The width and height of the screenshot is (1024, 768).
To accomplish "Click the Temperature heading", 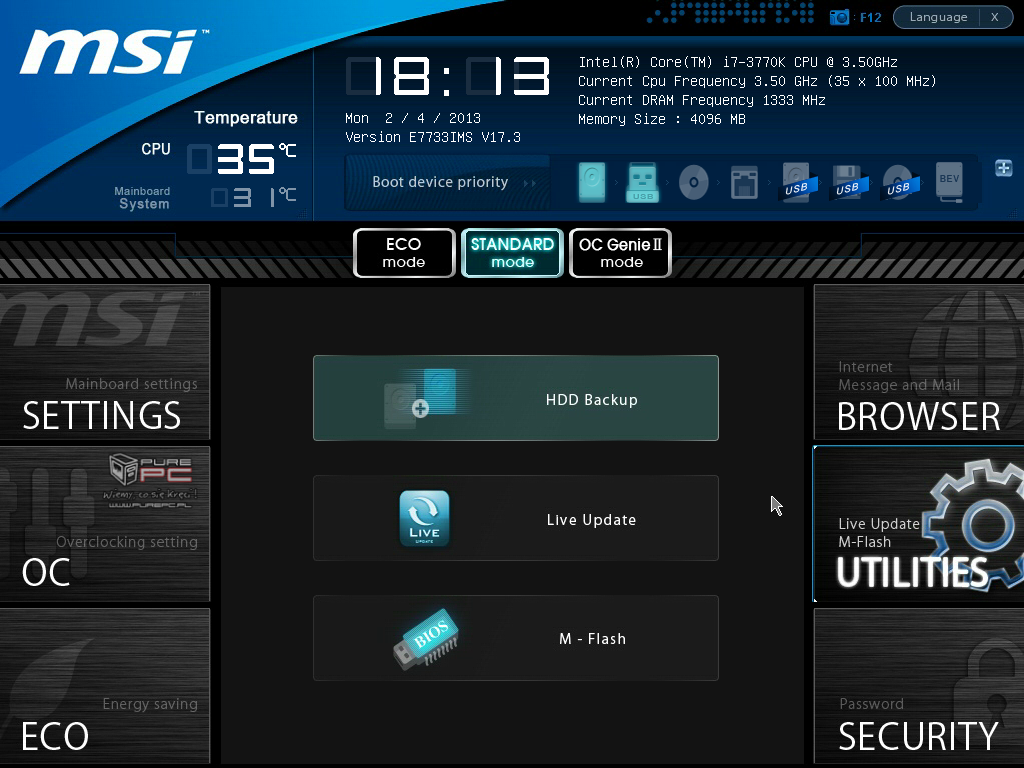I will pyautogui.click(x=246, y=118).
